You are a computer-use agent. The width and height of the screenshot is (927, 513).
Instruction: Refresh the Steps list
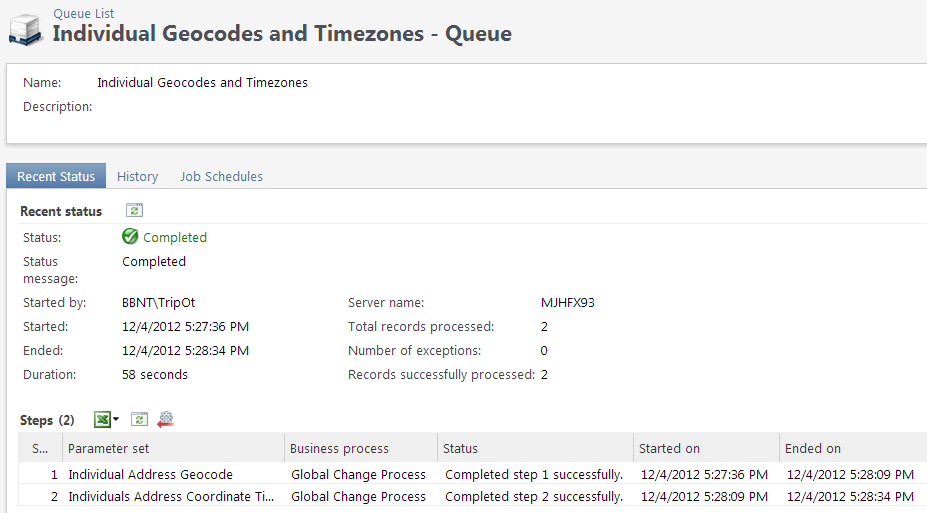click(140, 420)
